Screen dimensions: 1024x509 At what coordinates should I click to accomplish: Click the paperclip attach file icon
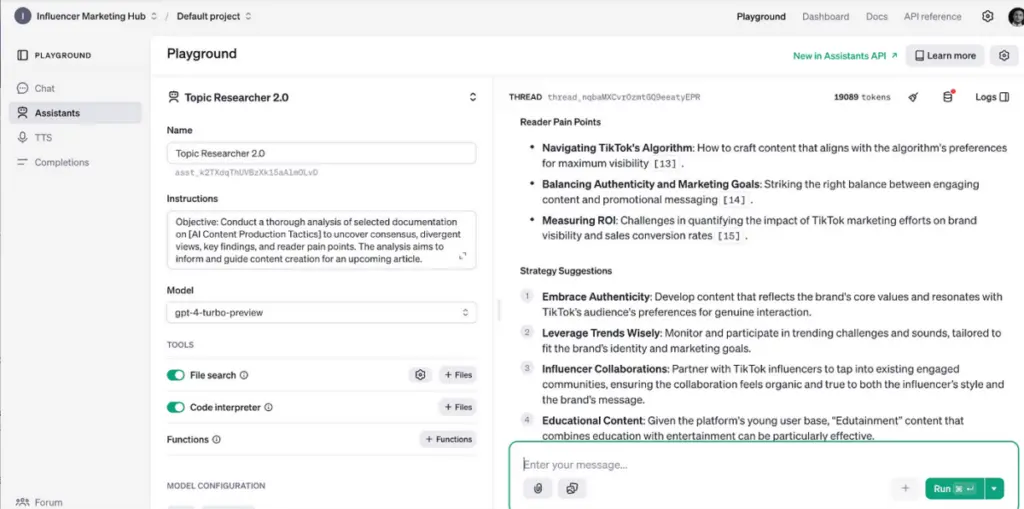[x=537, y=488]
